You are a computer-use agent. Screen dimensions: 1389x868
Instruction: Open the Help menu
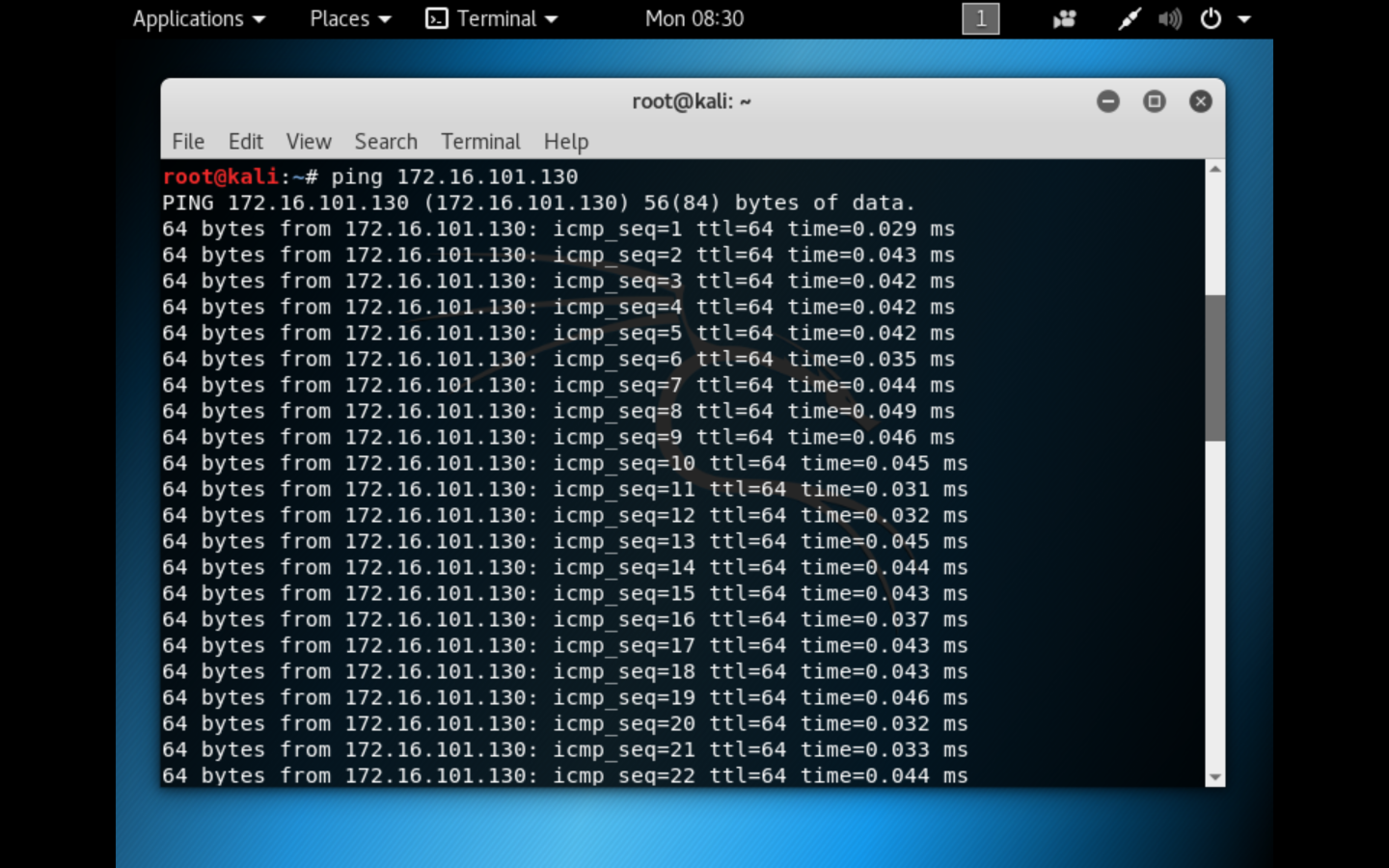pyautogui.click(x=566, y=142)
